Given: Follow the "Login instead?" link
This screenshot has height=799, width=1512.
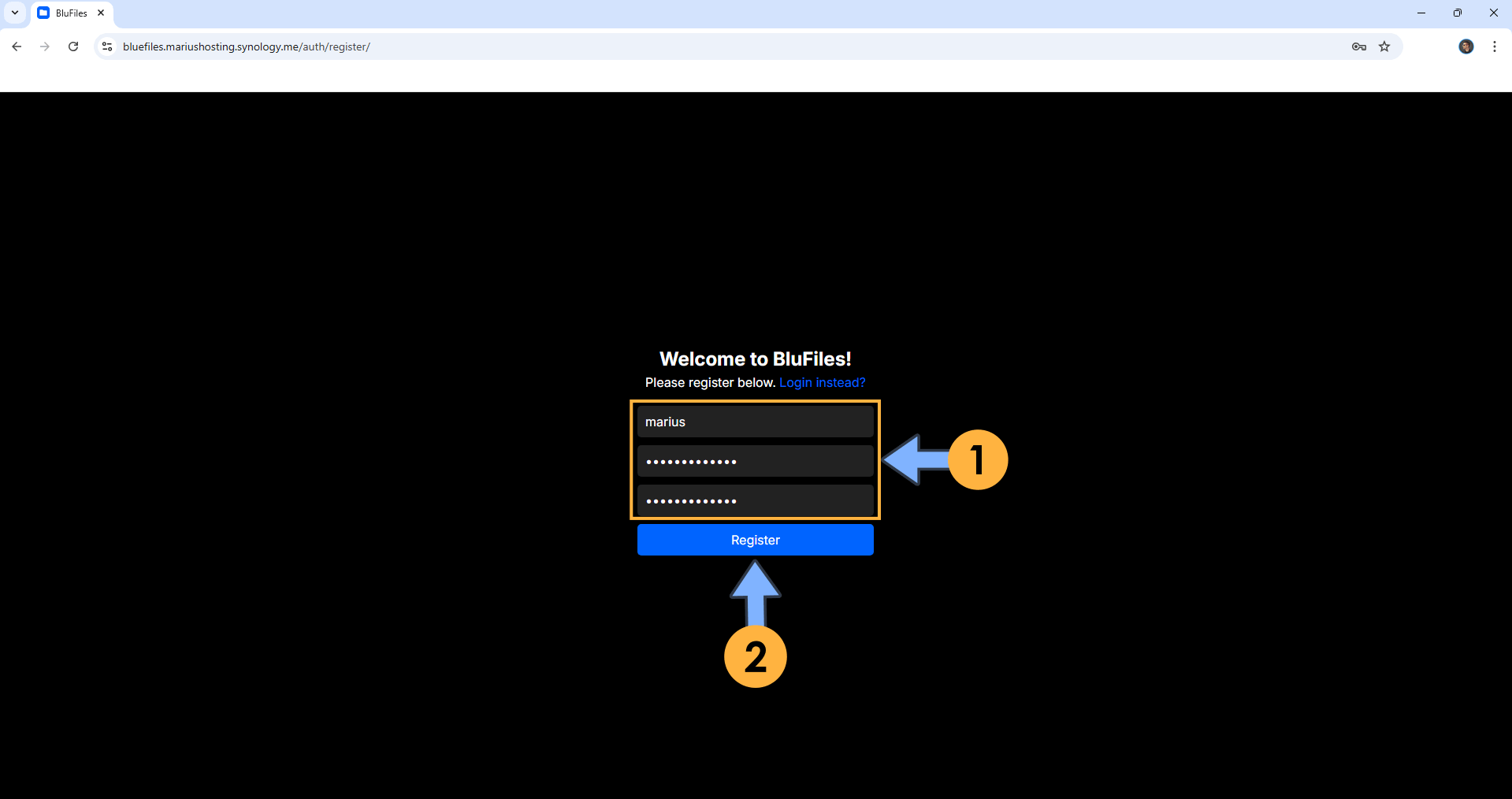Looking at the screenshot, I should coord(822,382).
